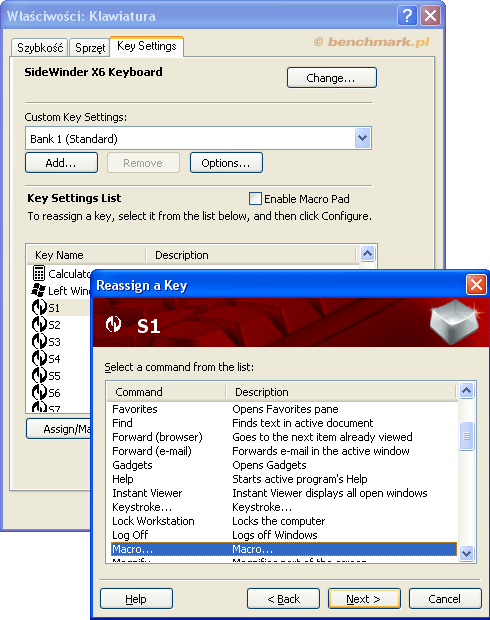
Task: Select the S6 macro key icon
Action: pos(39,393)
